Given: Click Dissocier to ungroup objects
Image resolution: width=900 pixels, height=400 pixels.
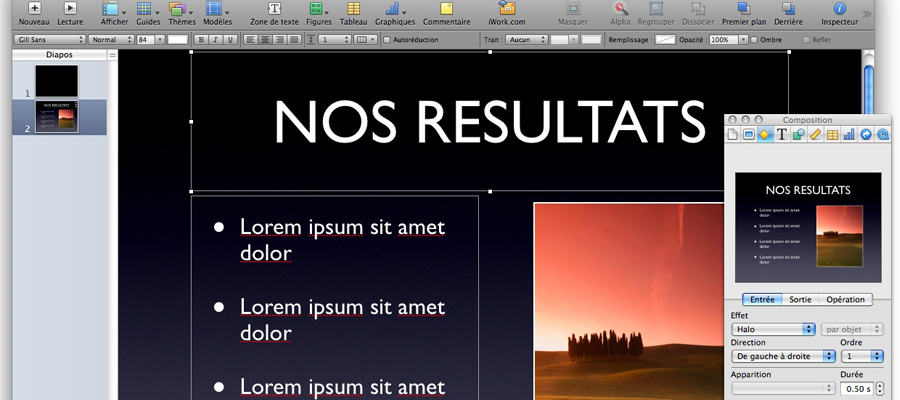Looking at the screenshot, I should click(698, 14).
